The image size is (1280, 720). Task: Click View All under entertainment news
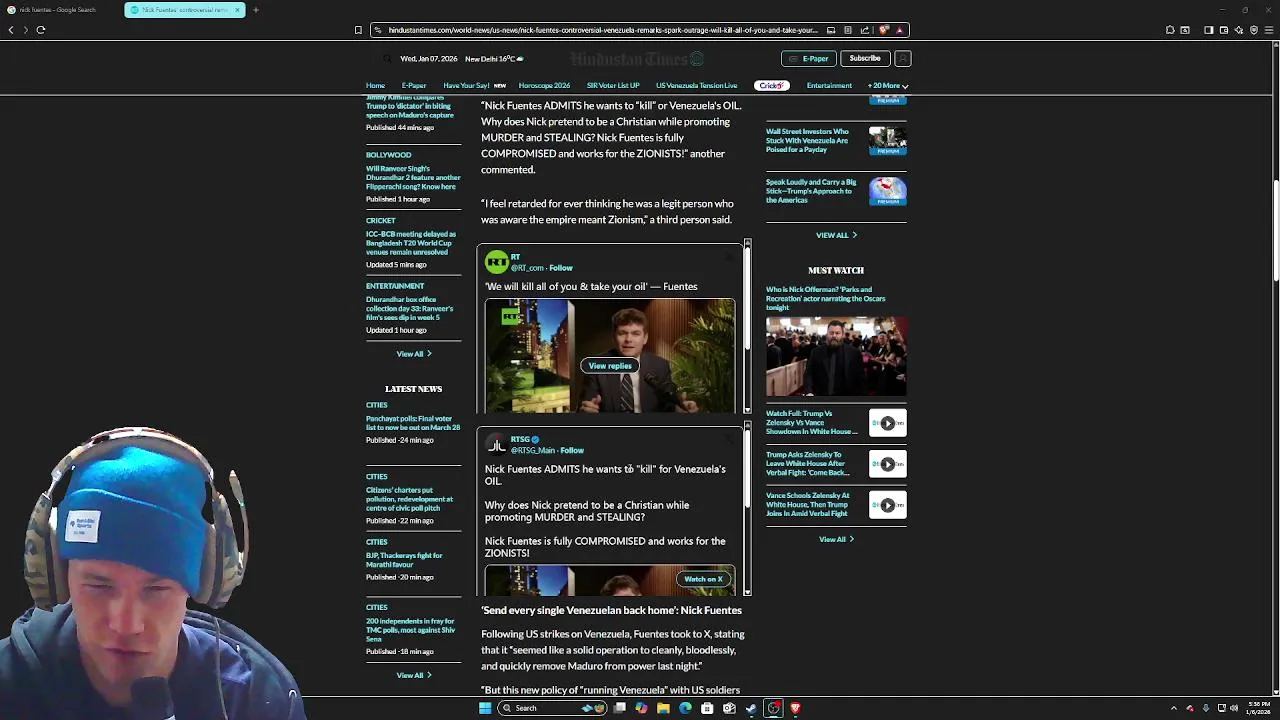coord(413,354)
